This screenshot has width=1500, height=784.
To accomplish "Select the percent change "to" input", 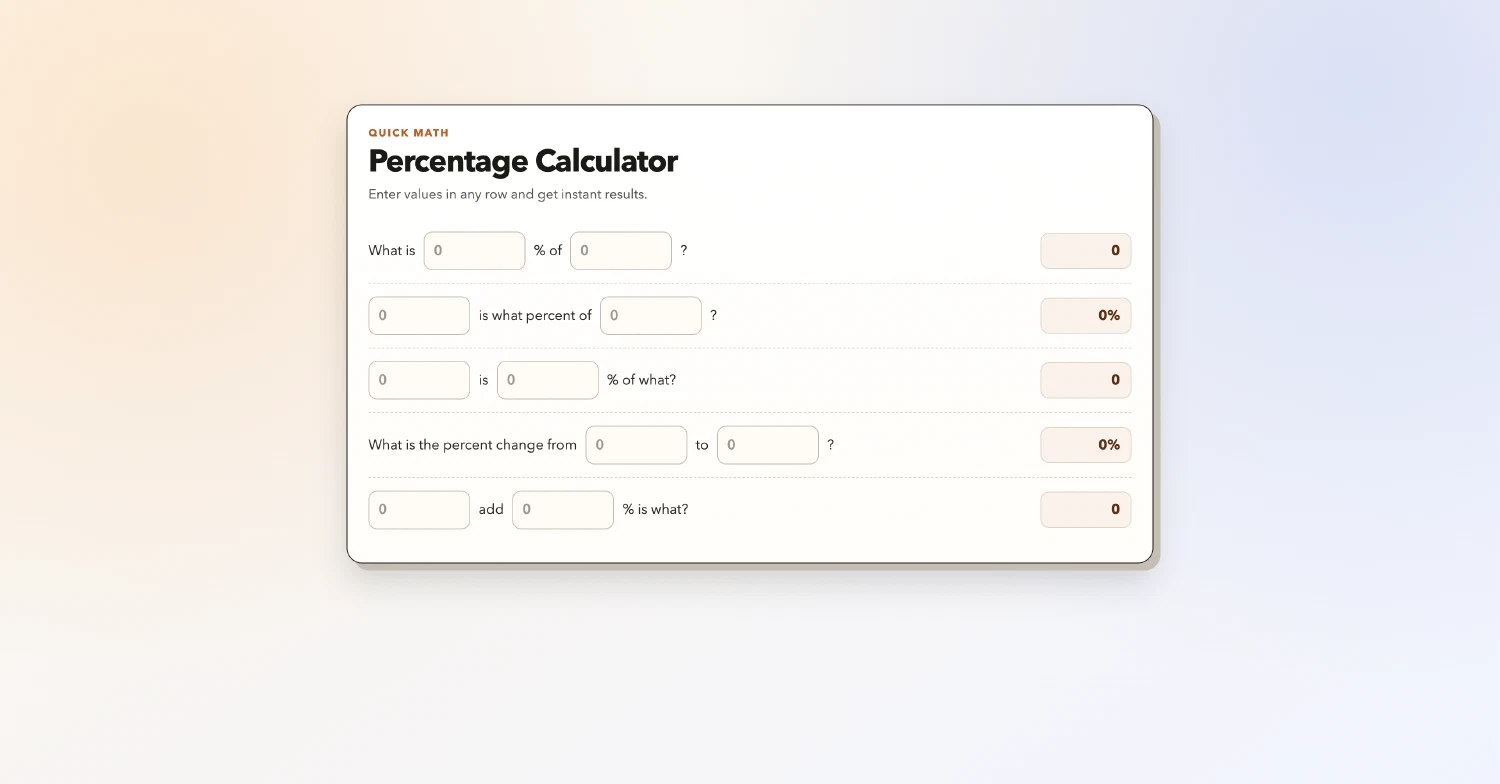I will 767,445.
